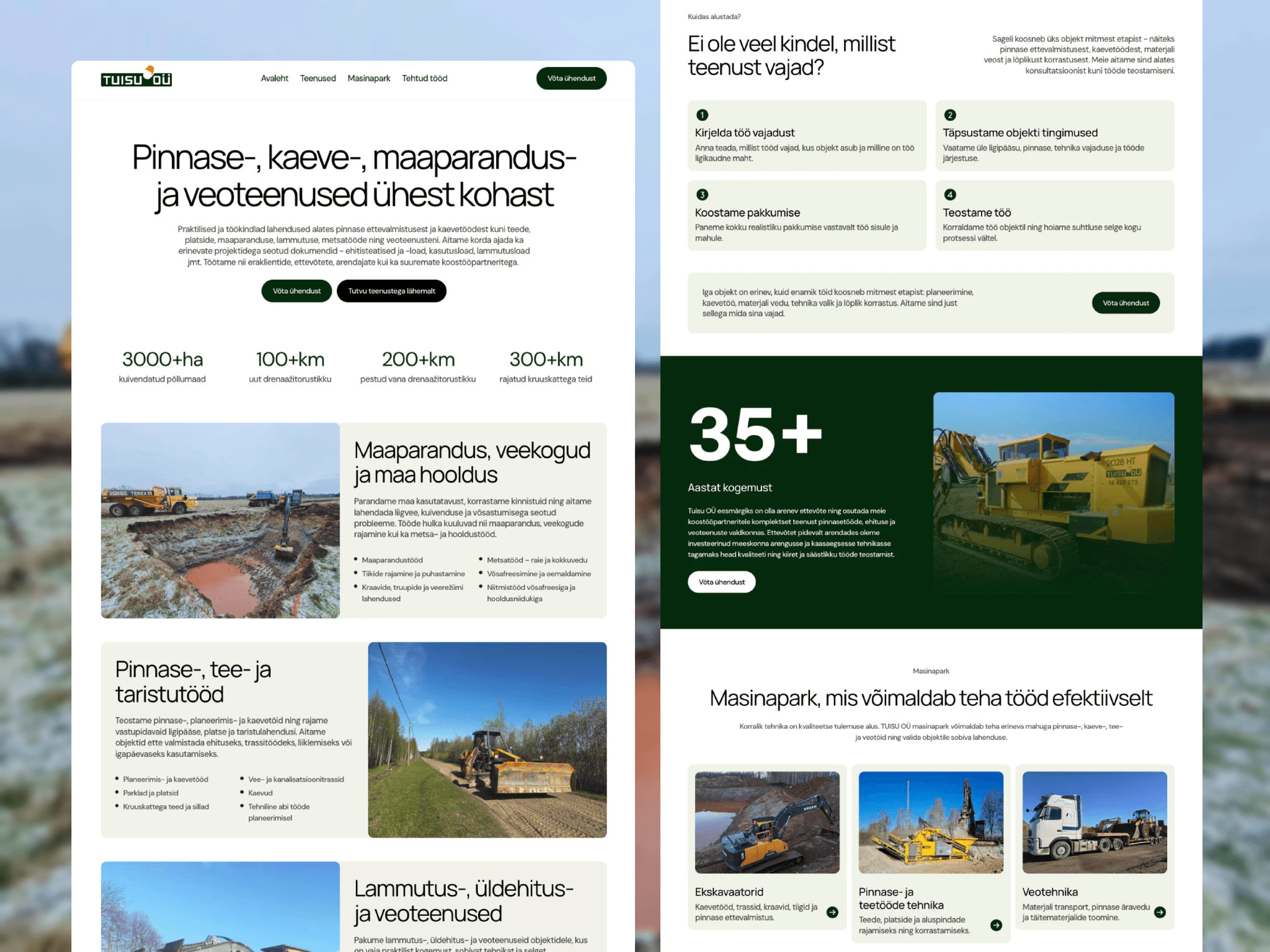Open Masinapark navigation link
This screenshot has width=1270, height=952.
click(369, 78)
